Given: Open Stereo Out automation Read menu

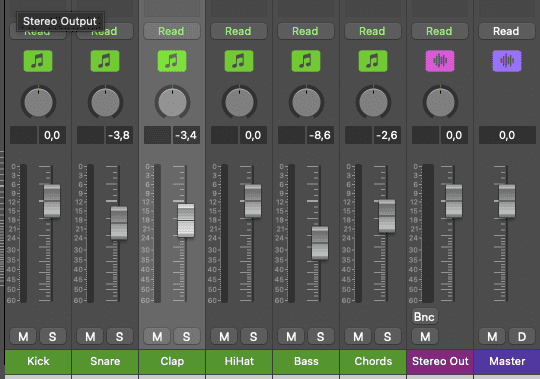Looking at the screenshot, I should click(440, 31).
